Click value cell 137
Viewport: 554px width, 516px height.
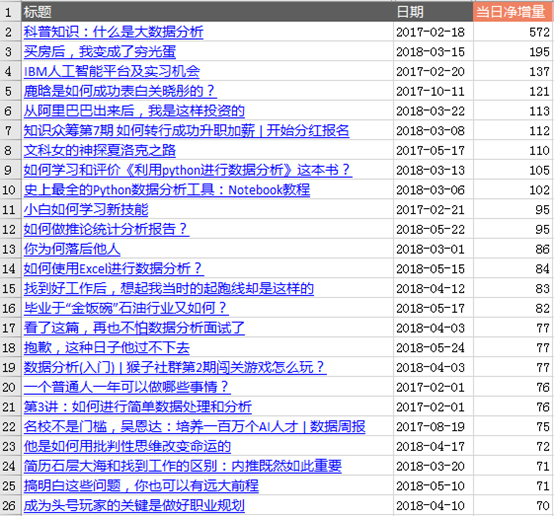pos(513,72)
